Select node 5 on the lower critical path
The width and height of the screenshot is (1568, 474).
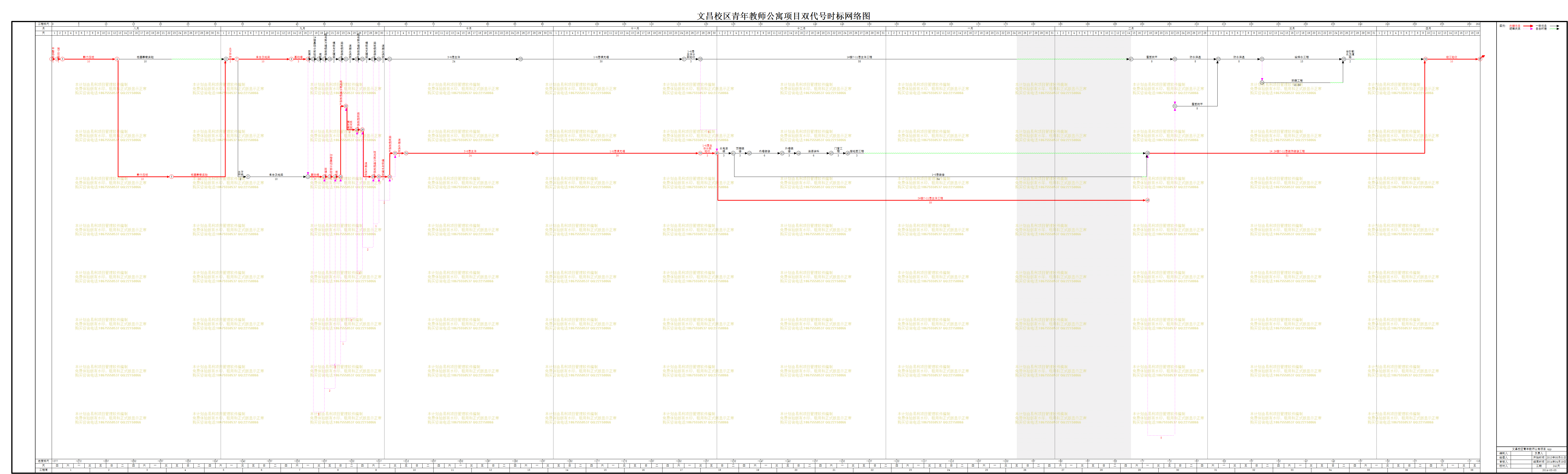[x=172, y=177]
